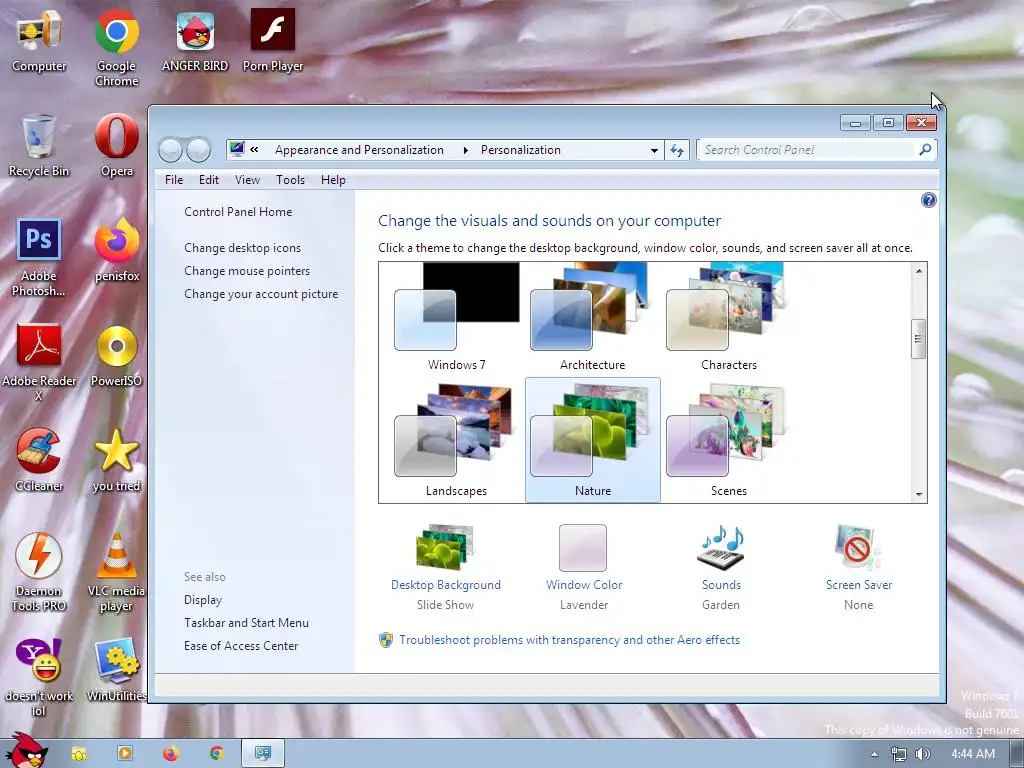Click the breadcrumb double-chevron for parent locations
The height and width of the screenshot is (768, 1024).
[254, 150]
